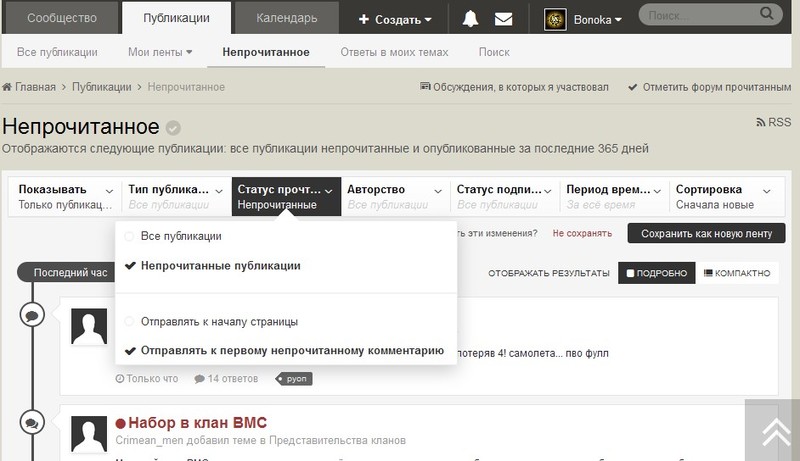
Task: Open the Все публикации submenu item
Action: pos(57,52)
